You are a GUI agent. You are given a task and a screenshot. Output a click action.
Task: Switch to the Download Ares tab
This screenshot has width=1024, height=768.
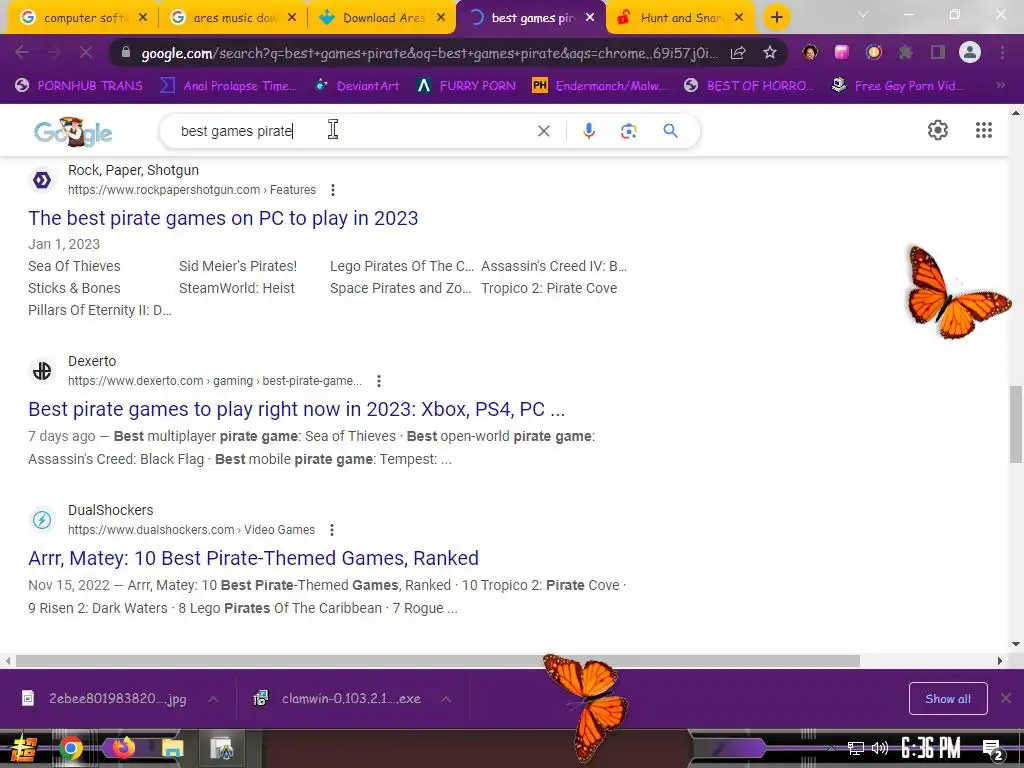click(x=381, y=18)
